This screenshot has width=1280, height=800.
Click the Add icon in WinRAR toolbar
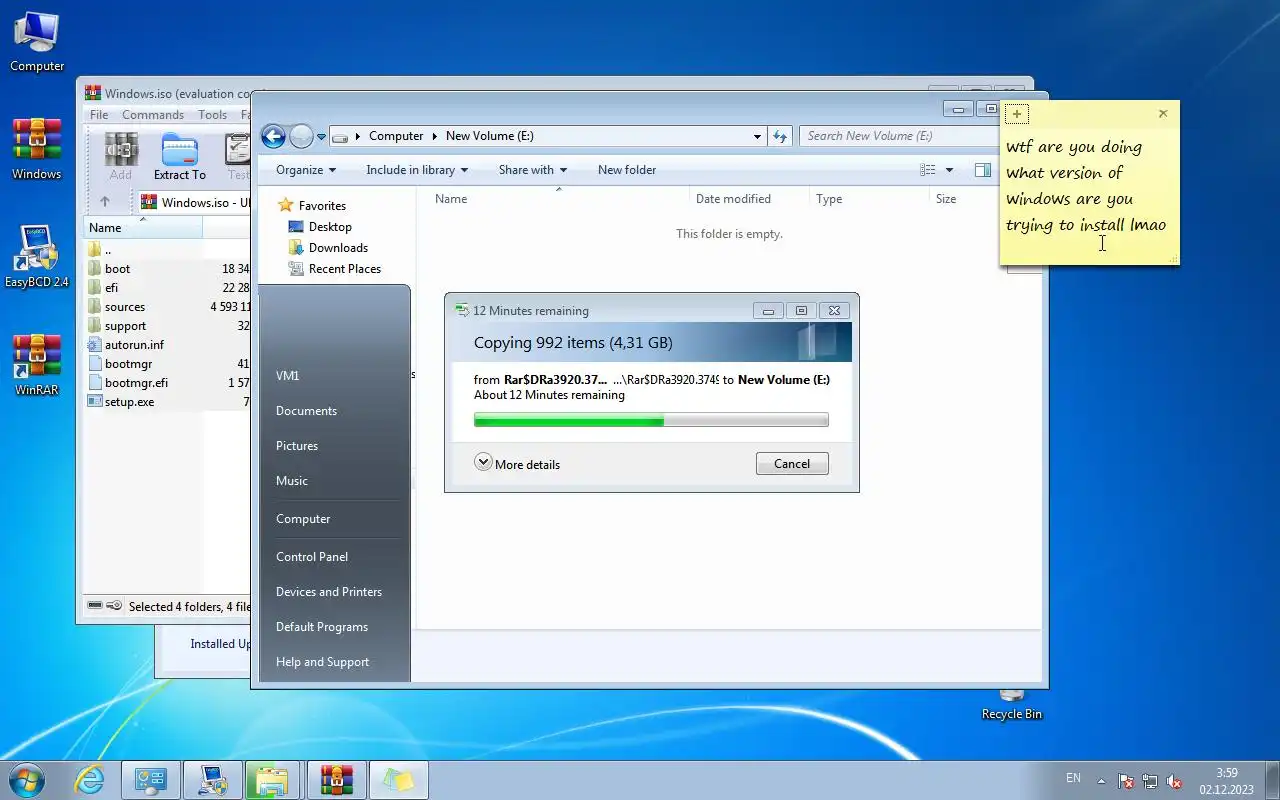tap(121, 156)
